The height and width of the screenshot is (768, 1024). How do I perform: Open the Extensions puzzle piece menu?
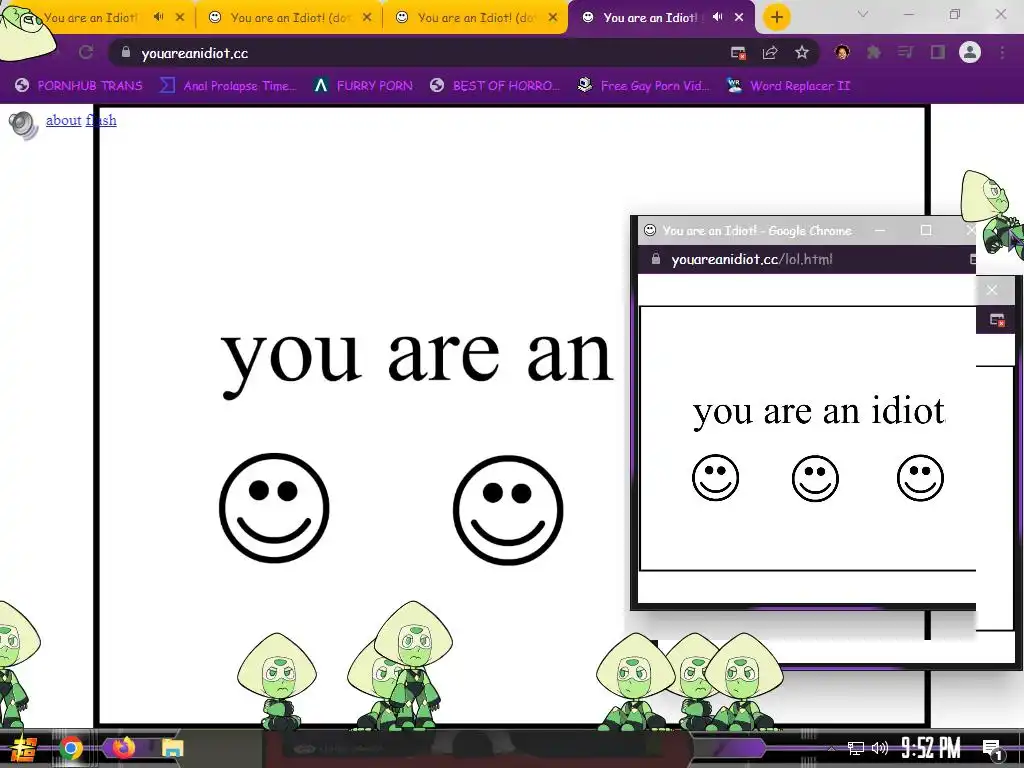tap(874, 52)
